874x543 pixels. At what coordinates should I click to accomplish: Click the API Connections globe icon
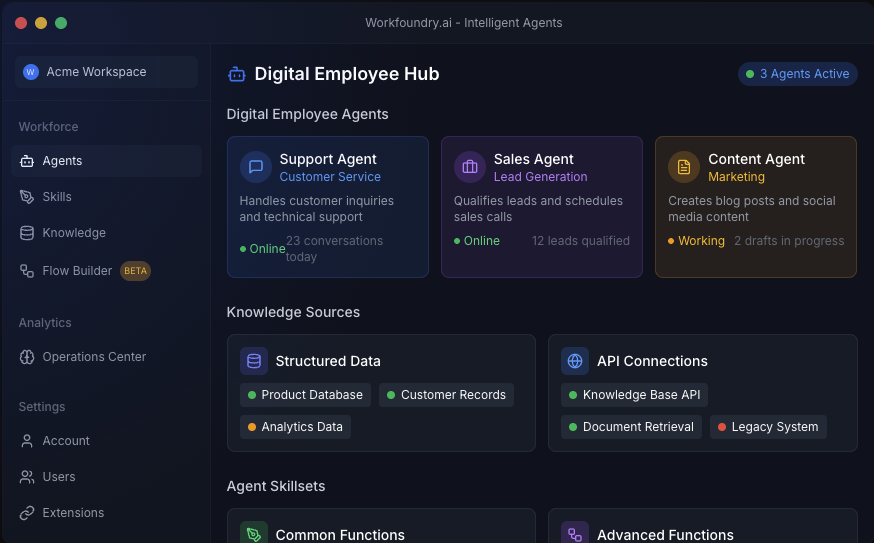(x=575, y=361)
